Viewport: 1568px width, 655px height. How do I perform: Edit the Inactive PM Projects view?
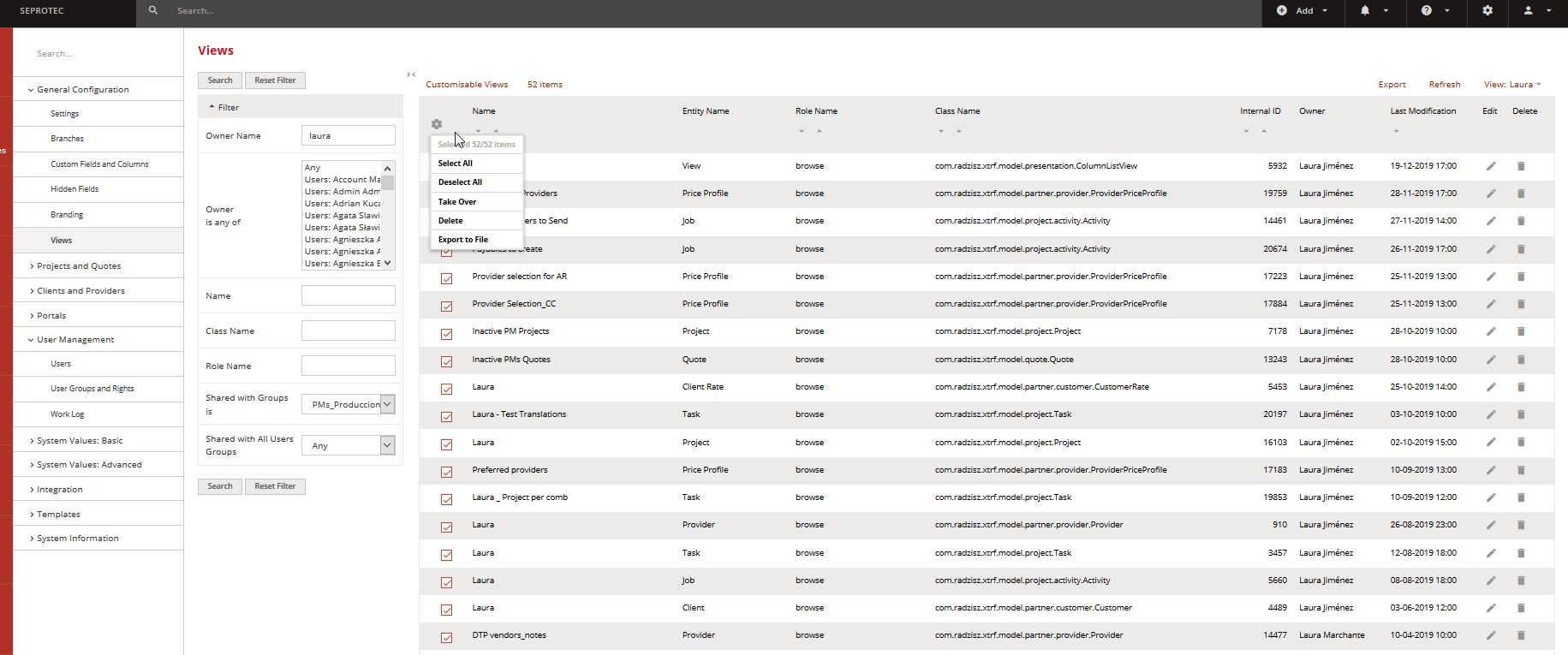pyautogui.click(x=1491, y=331)
